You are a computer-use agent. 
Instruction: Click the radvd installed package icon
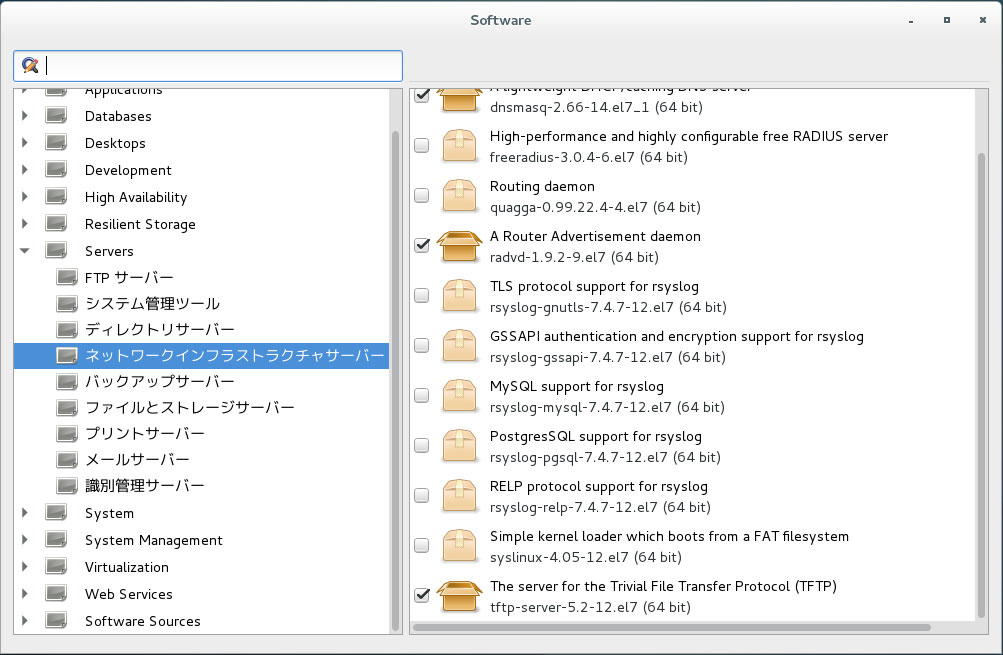coord(459,246)
